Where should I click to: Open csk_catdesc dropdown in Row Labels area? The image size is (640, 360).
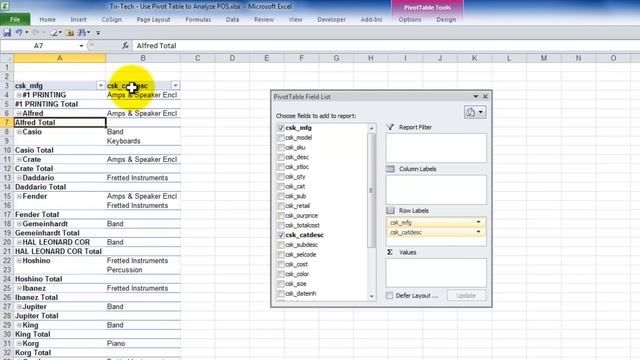(478, 232)
